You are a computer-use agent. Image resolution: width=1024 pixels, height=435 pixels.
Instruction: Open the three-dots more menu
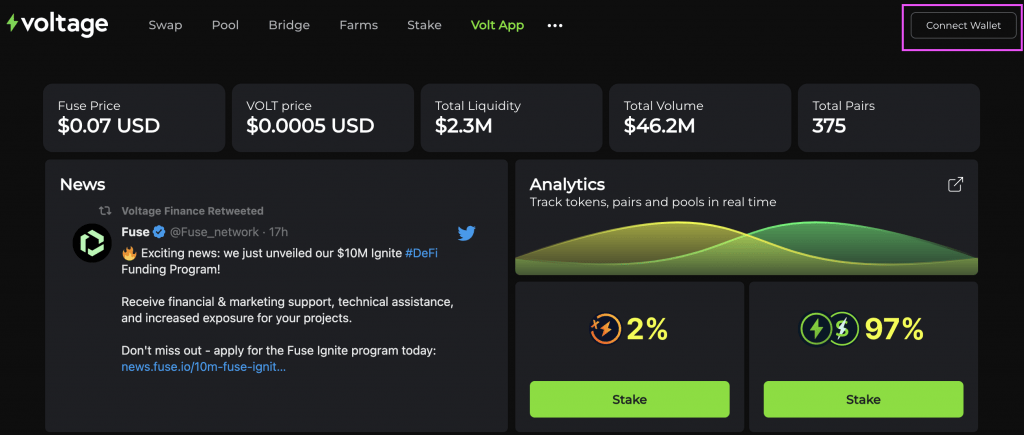554,25
